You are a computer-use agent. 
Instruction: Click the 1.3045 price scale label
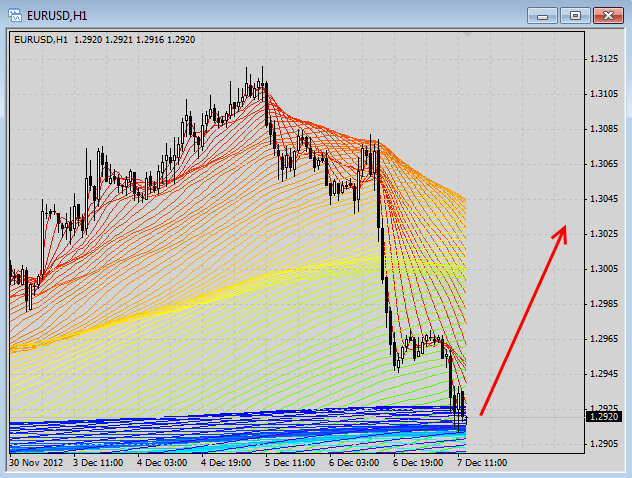click(x=604, y=199)
